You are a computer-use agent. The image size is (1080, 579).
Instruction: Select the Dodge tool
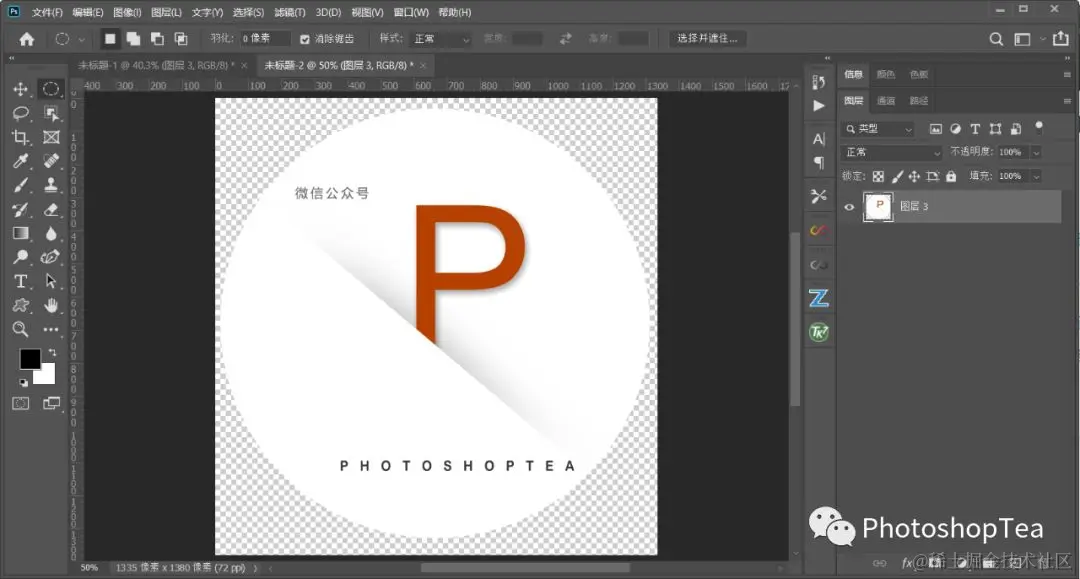pos(21,257)
